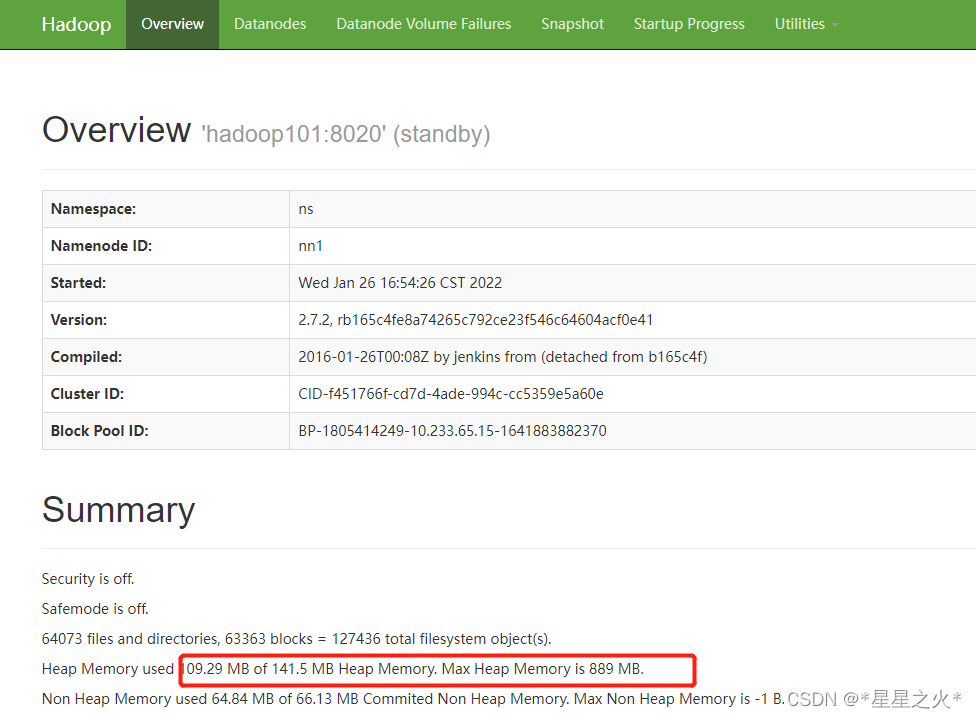976x718 pixels.
Task: Click the 'Block Pool ID:' label cell
Action: point(166,431)
